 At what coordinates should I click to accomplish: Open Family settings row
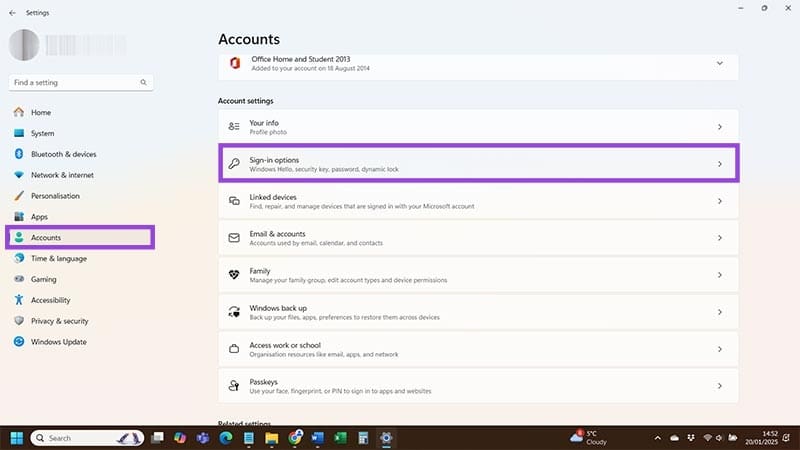pyautogui.click(x=478, y=275)
